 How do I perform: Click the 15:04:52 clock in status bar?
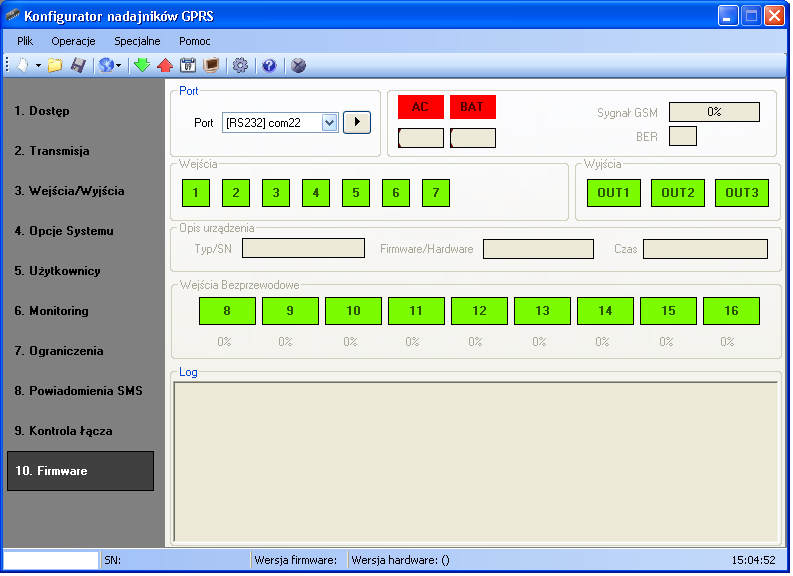coord(753,560)
